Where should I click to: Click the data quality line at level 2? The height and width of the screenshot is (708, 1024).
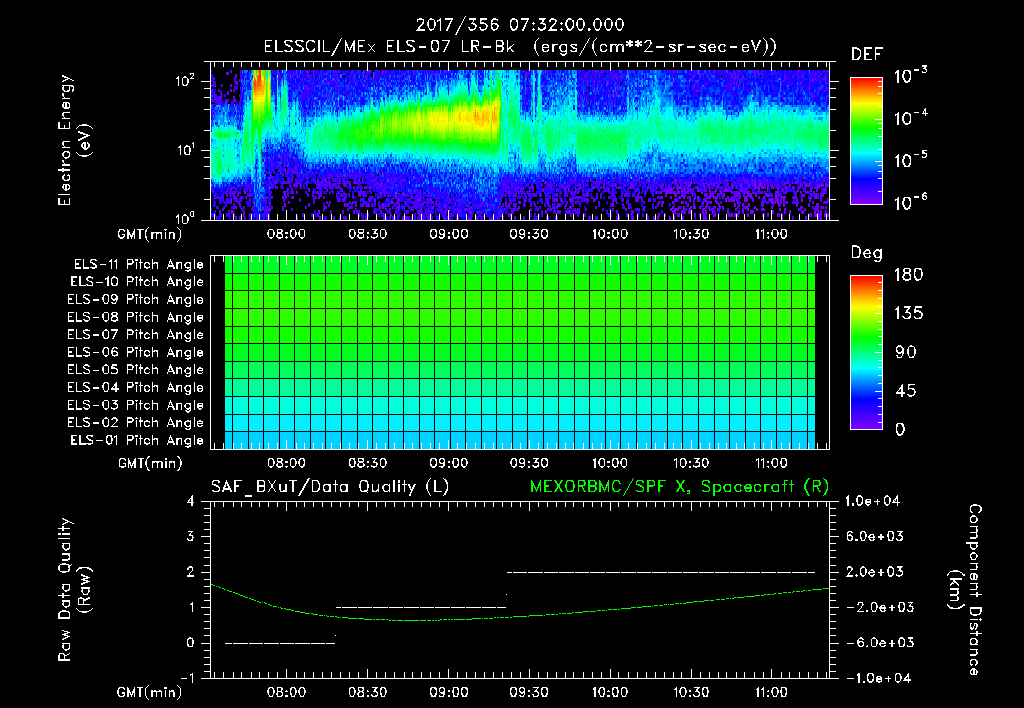(661, 572)
